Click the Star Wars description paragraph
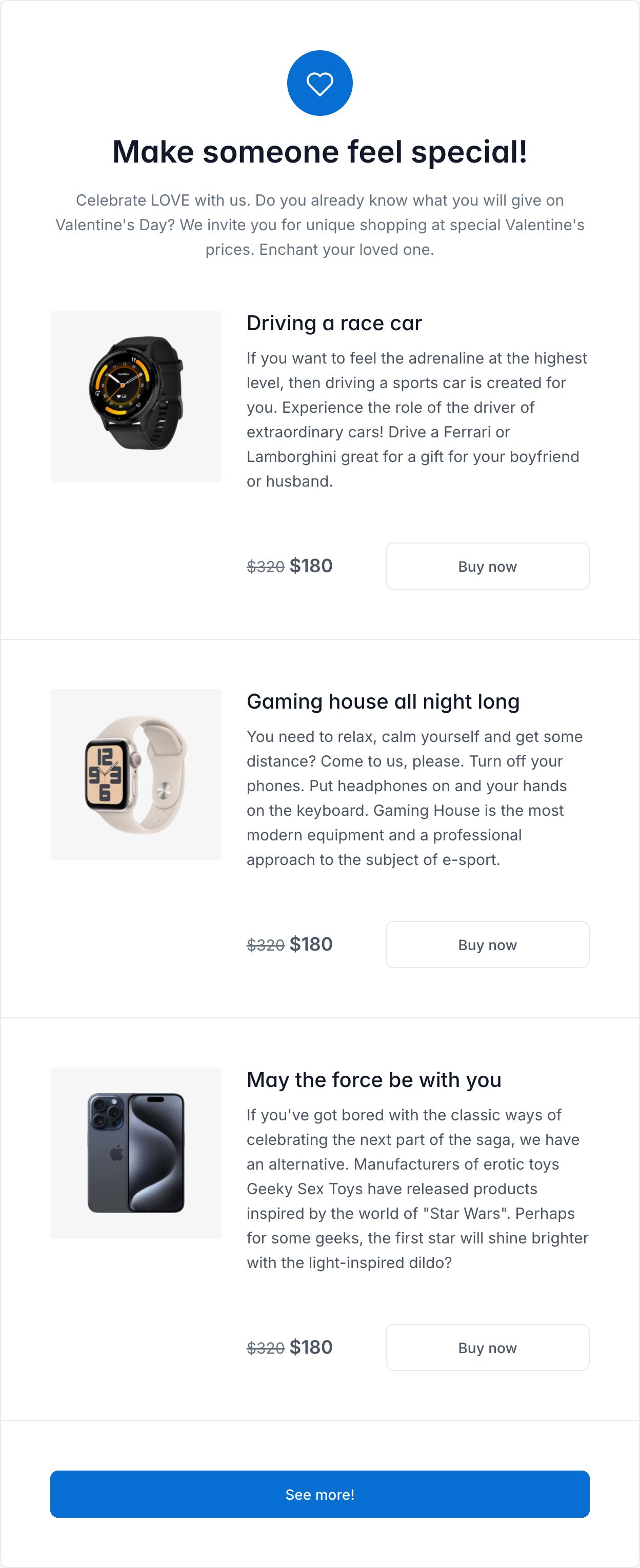This screenshot has height=1568, width=640. point(417,1188)
